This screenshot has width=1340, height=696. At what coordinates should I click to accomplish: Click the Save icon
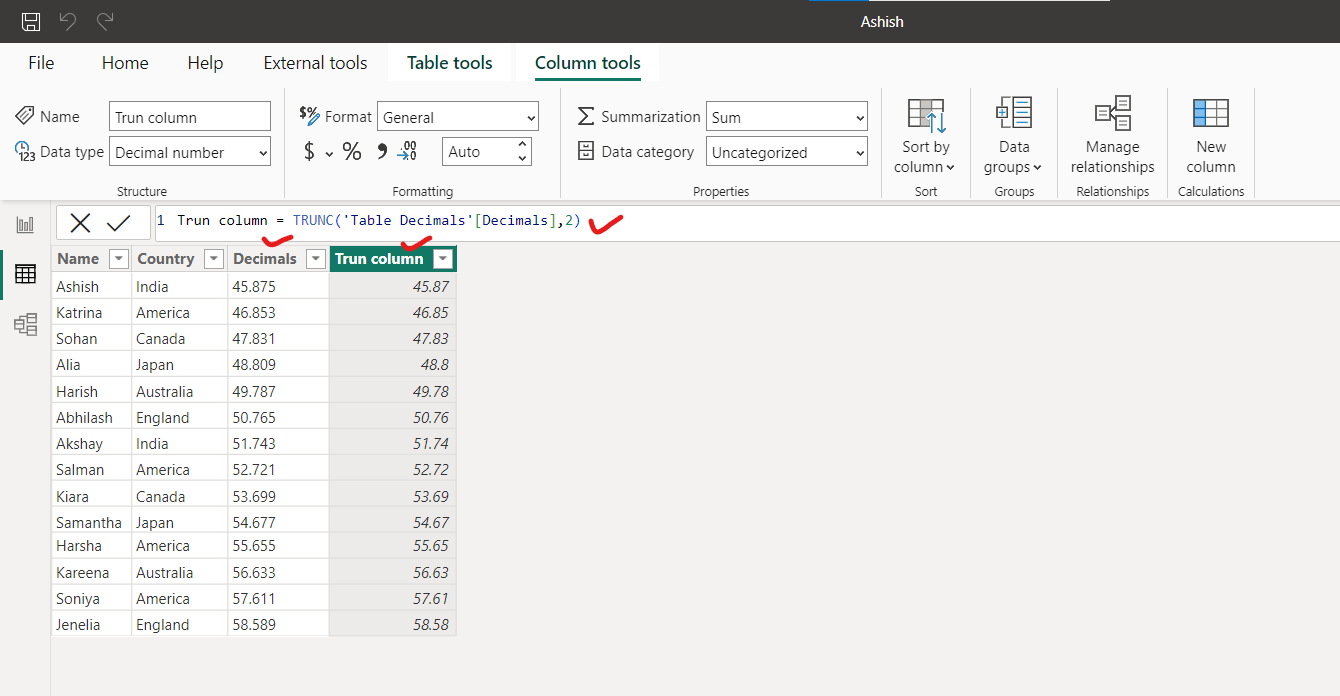click(x=30, y=21)
